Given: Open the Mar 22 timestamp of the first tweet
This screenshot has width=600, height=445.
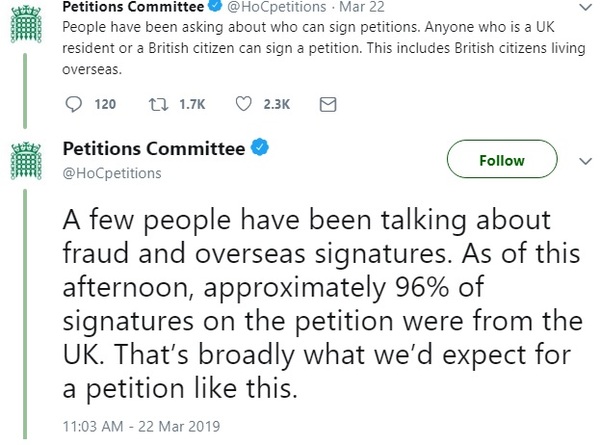Looking at the screenshot, I should point(345,7).
